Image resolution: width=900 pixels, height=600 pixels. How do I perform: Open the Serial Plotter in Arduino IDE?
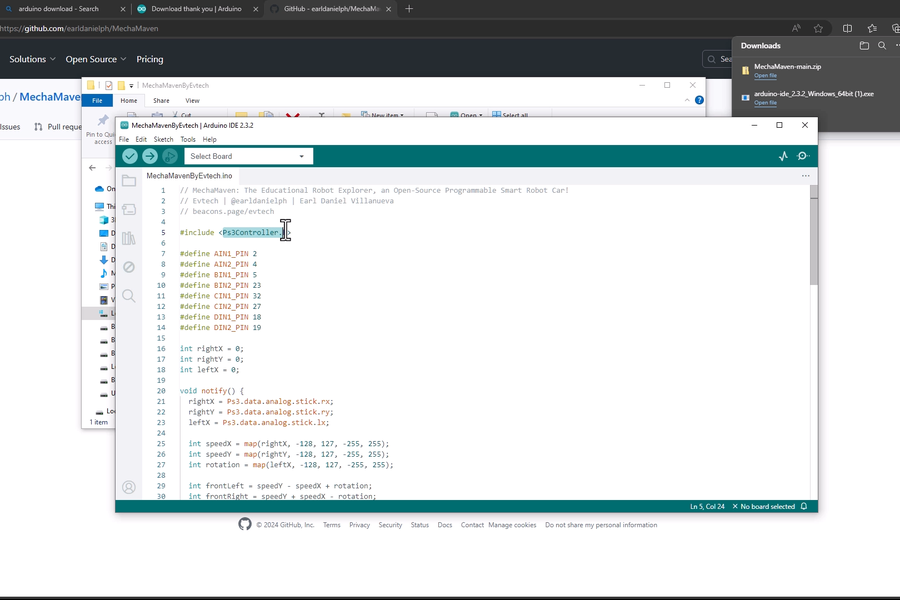tap(783, 156)
